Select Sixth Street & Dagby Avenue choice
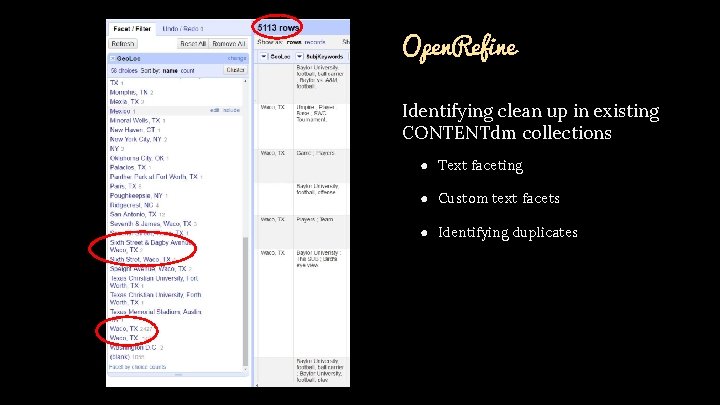 (152, 246)
